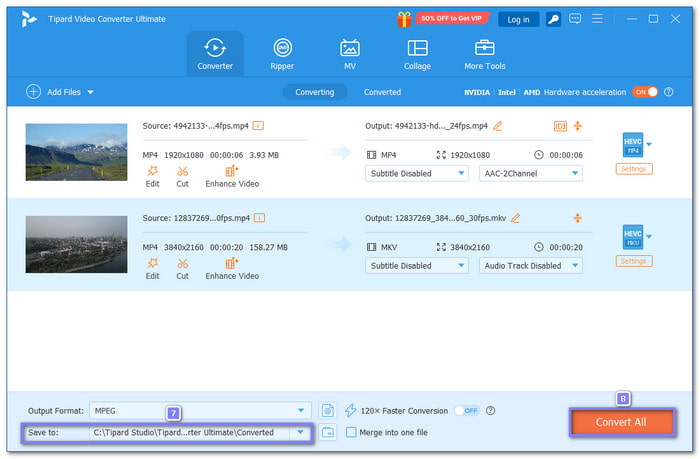The height and width of the screenshot is (459, 700).
Task: Click the HEVC MKV format icon
Action: coord(633,237)
